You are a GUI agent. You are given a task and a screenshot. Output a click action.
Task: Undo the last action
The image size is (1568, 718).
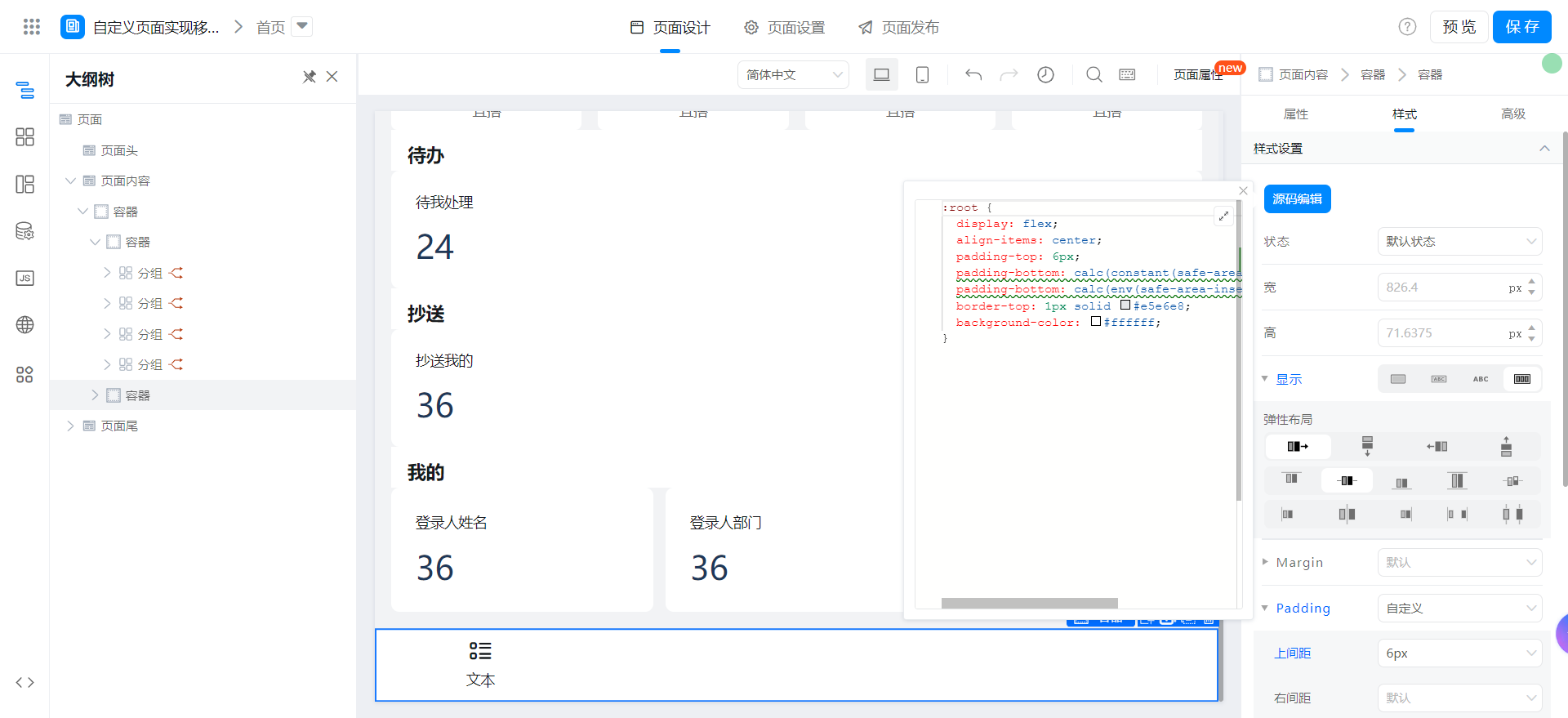[x=973, y=74]
